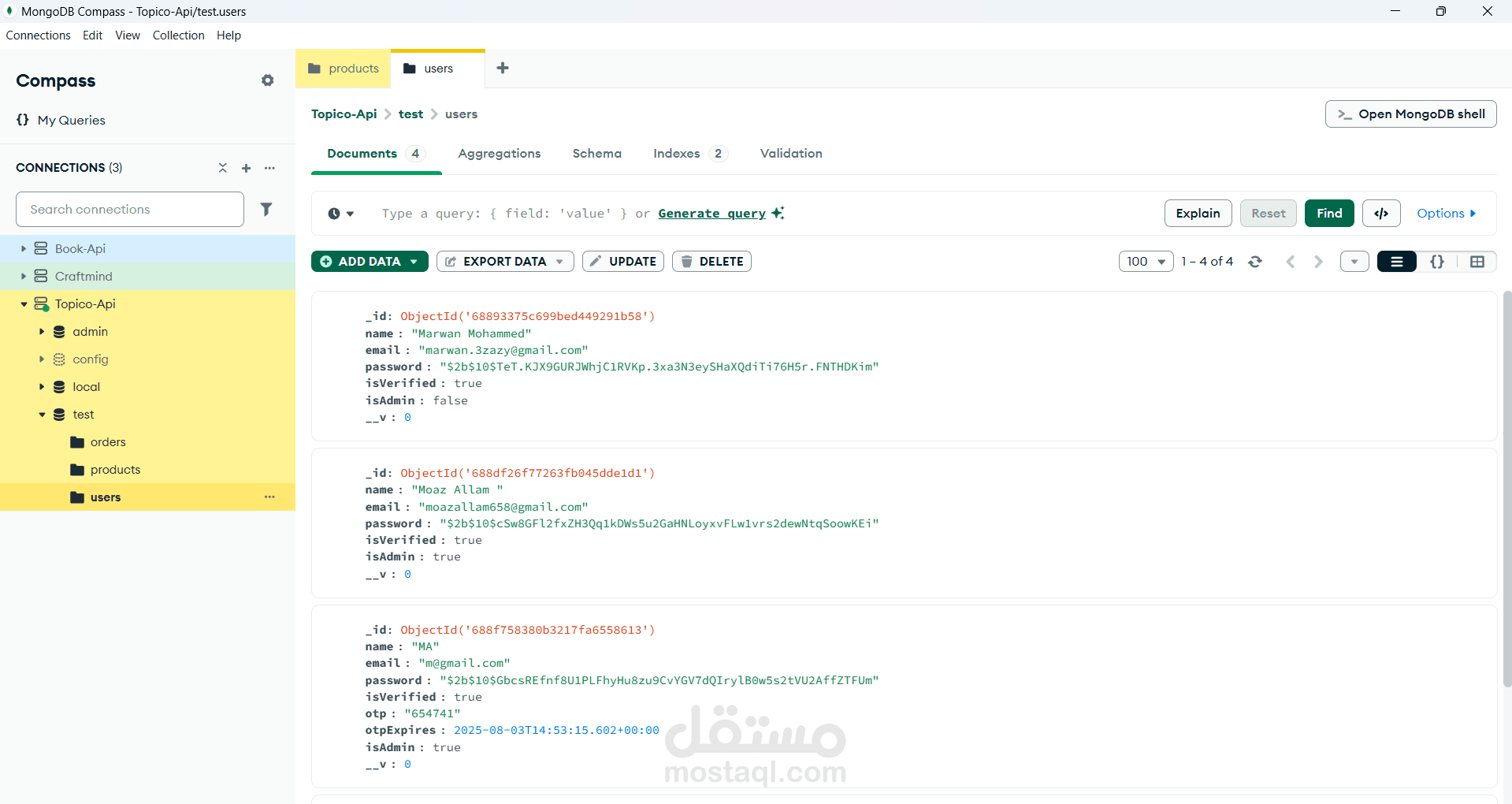
Task: Expand admin database
Action: click(x=42, y=332)
